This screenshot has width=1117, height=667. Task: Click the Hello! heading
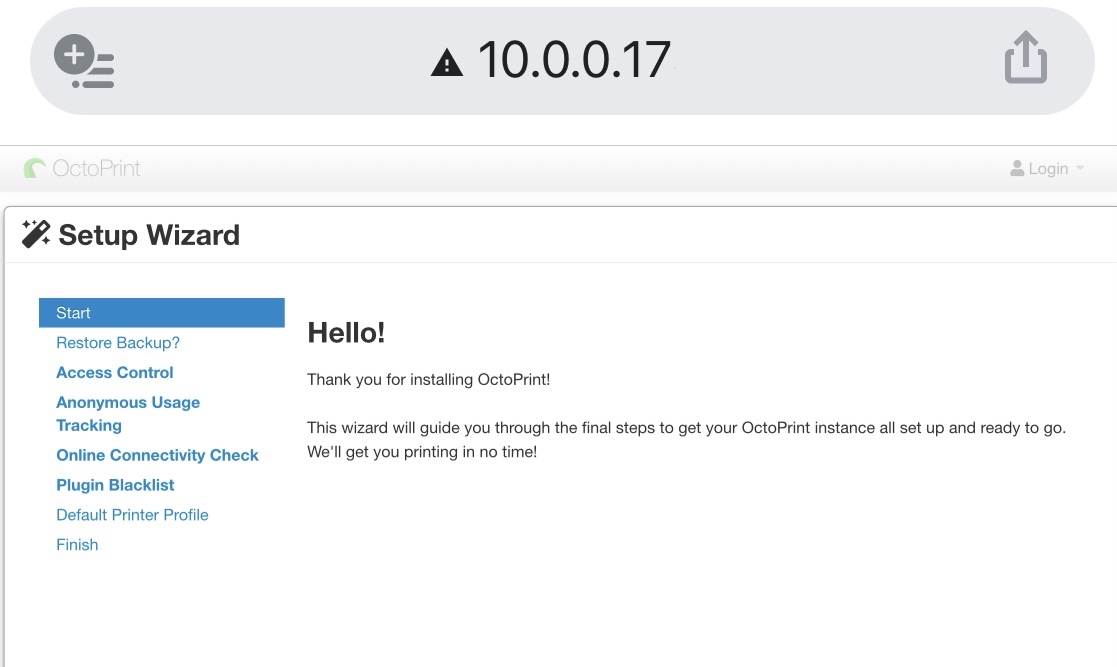coord(346,333)
